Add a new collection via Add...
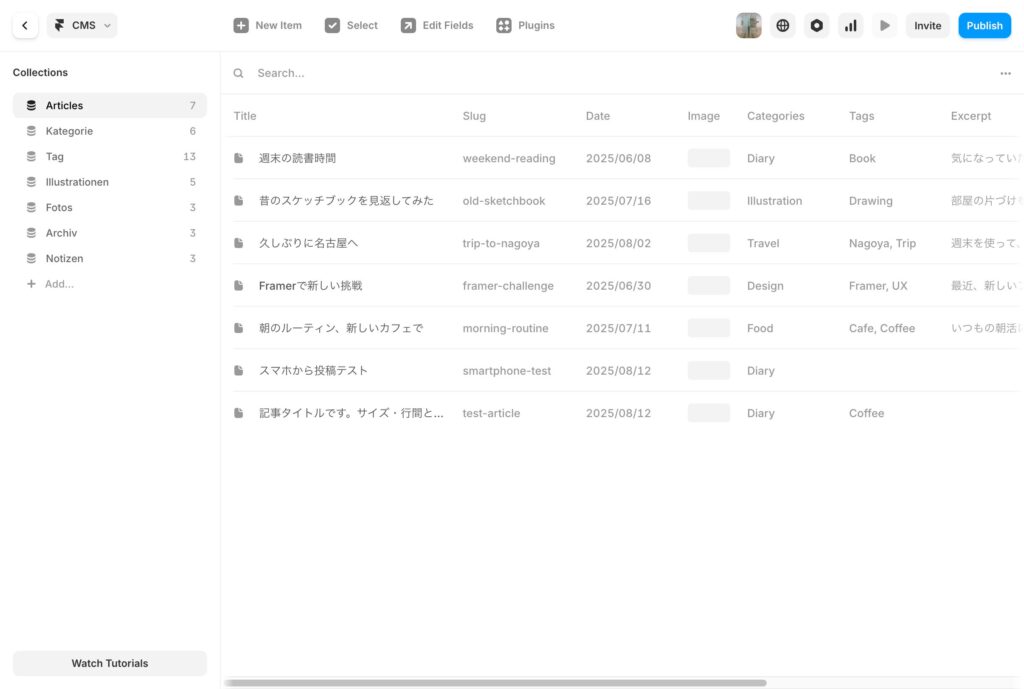The image size is (1024, 689). click(x=58, y=284)
